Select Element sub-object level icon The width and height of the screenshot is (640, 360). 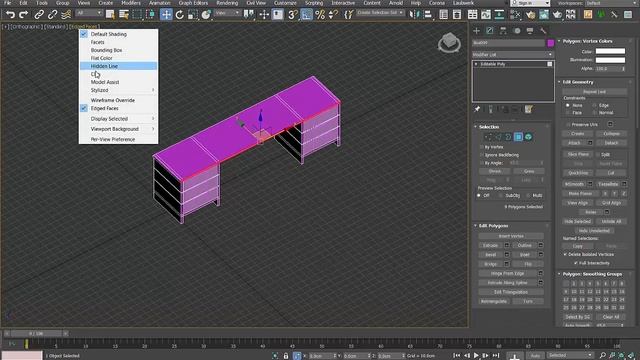[528, 137]
